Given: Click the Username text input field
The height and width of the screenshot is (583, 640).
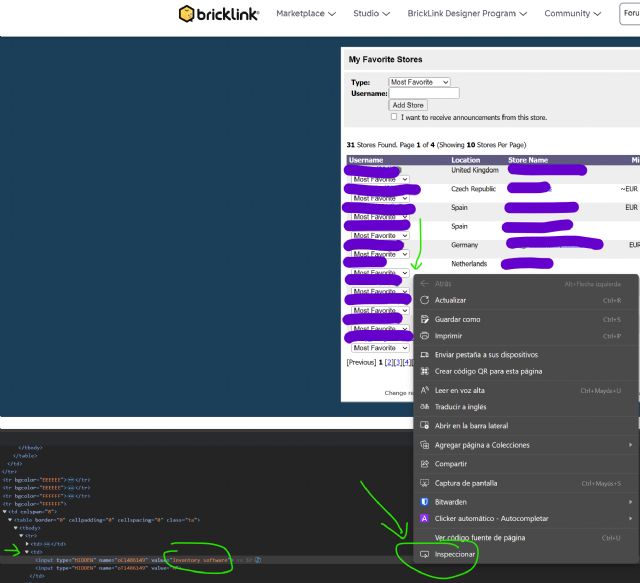Looking at the screenshot, I should [424, 93].
